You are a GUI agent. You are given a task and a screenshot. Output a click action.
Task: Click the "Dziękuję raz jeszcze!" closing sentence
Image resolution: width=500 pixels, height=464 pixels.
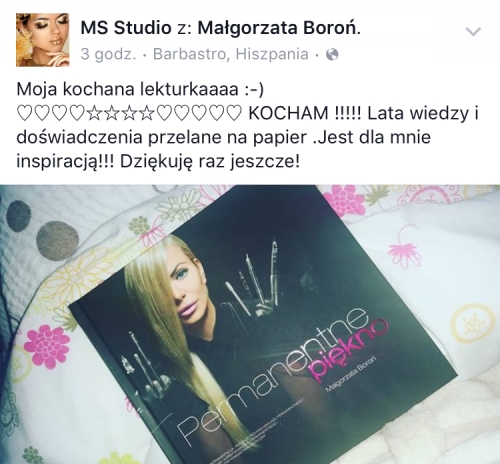pyautogui.click(x=210, y=161)
